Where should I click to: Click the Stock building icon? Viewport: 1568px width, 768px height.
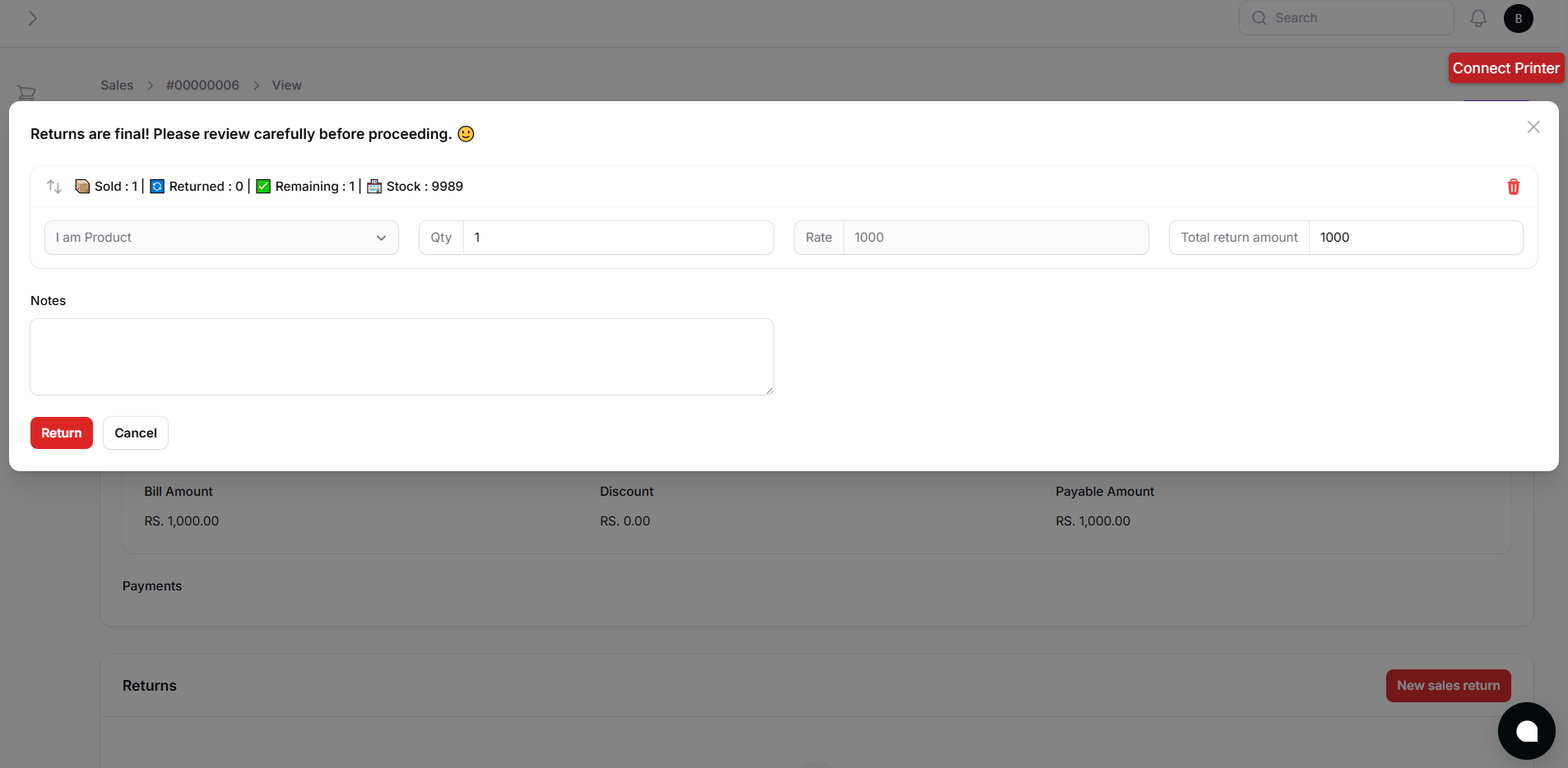(374, 187)
